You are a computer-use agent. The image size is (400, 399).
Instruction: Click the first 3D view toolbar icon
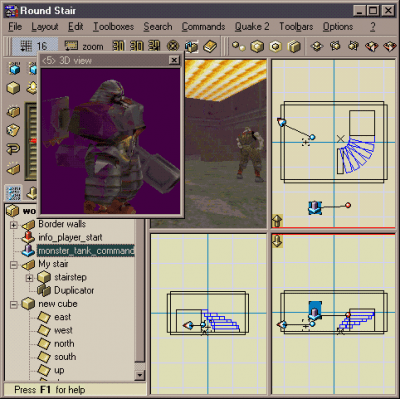coord(118,46)
